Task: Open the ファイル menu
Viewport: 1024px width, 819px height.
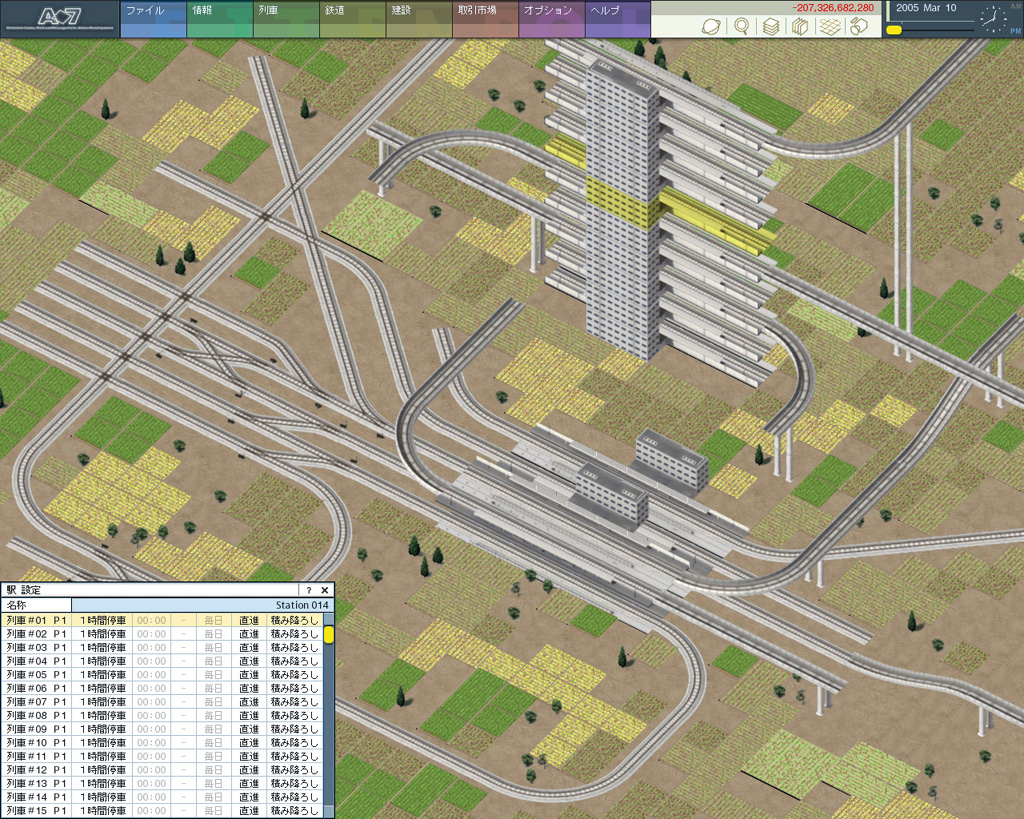Action: pos(153,19)
